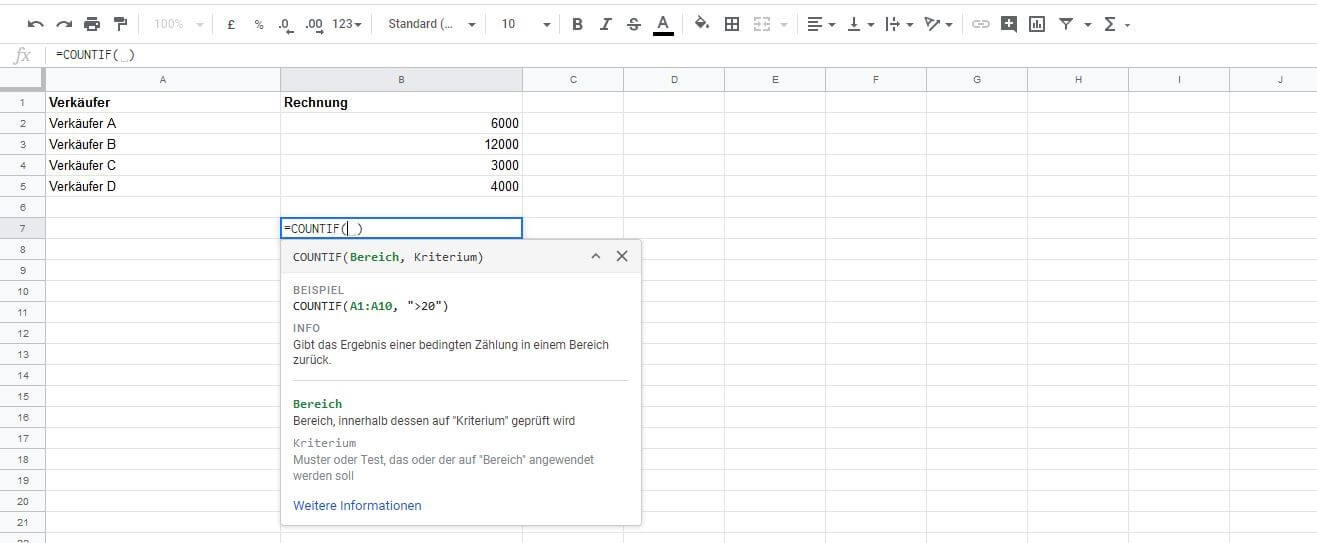The image size is (1317, 543).
Task: Click the Rechnung header cell
Action: click(401, 102)
